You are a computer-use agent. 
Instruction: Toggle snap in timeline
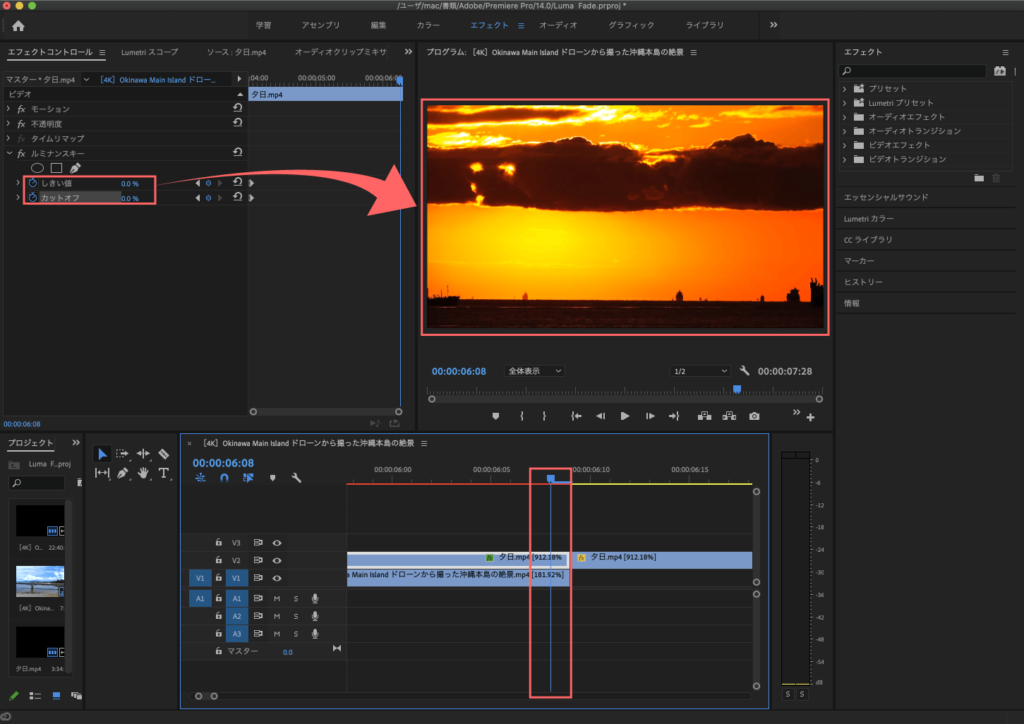tap(224, 478)
